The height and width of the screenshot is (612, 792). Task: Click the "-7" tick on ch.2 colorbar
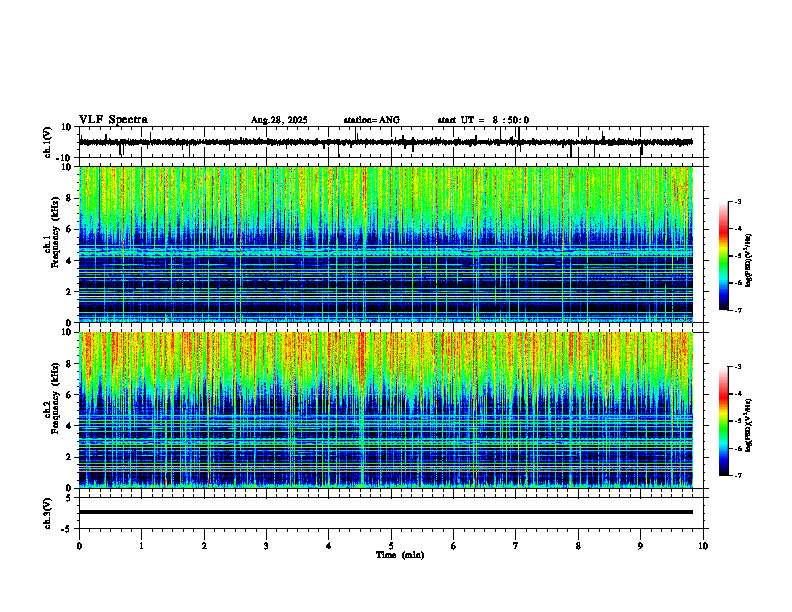[x=737, y=475]
